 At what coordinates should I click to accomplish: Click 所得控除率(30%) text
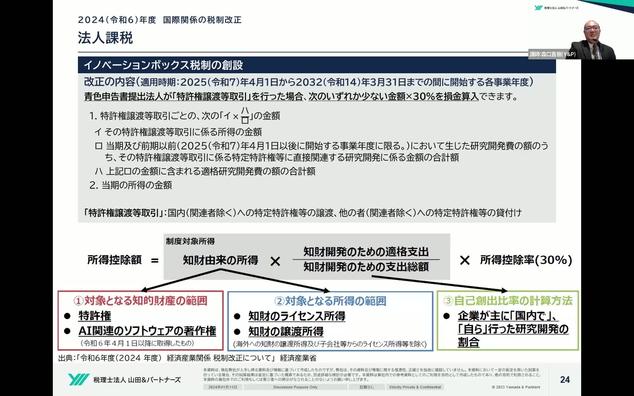(526, 260)
